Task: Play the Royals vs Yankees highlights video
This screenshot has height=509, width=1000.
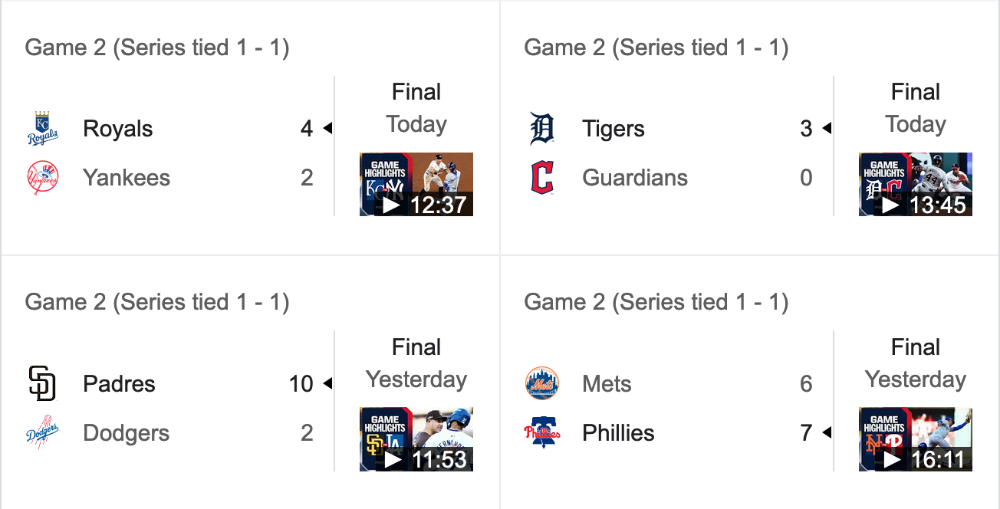Action: [416, 184]
